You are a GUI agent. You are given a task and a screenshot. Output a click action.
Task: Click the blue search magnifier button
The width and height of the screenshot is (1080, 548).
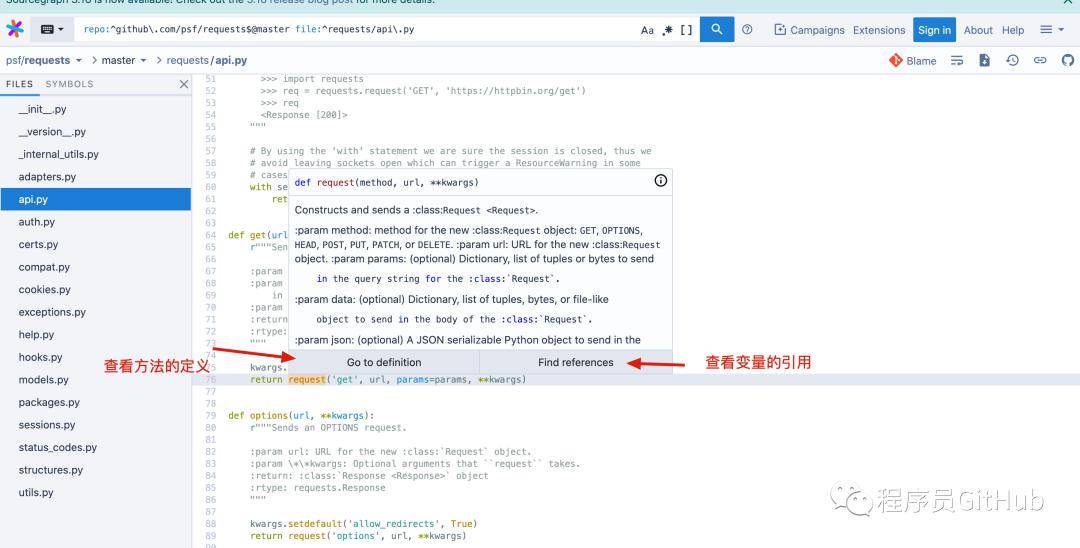717,30
